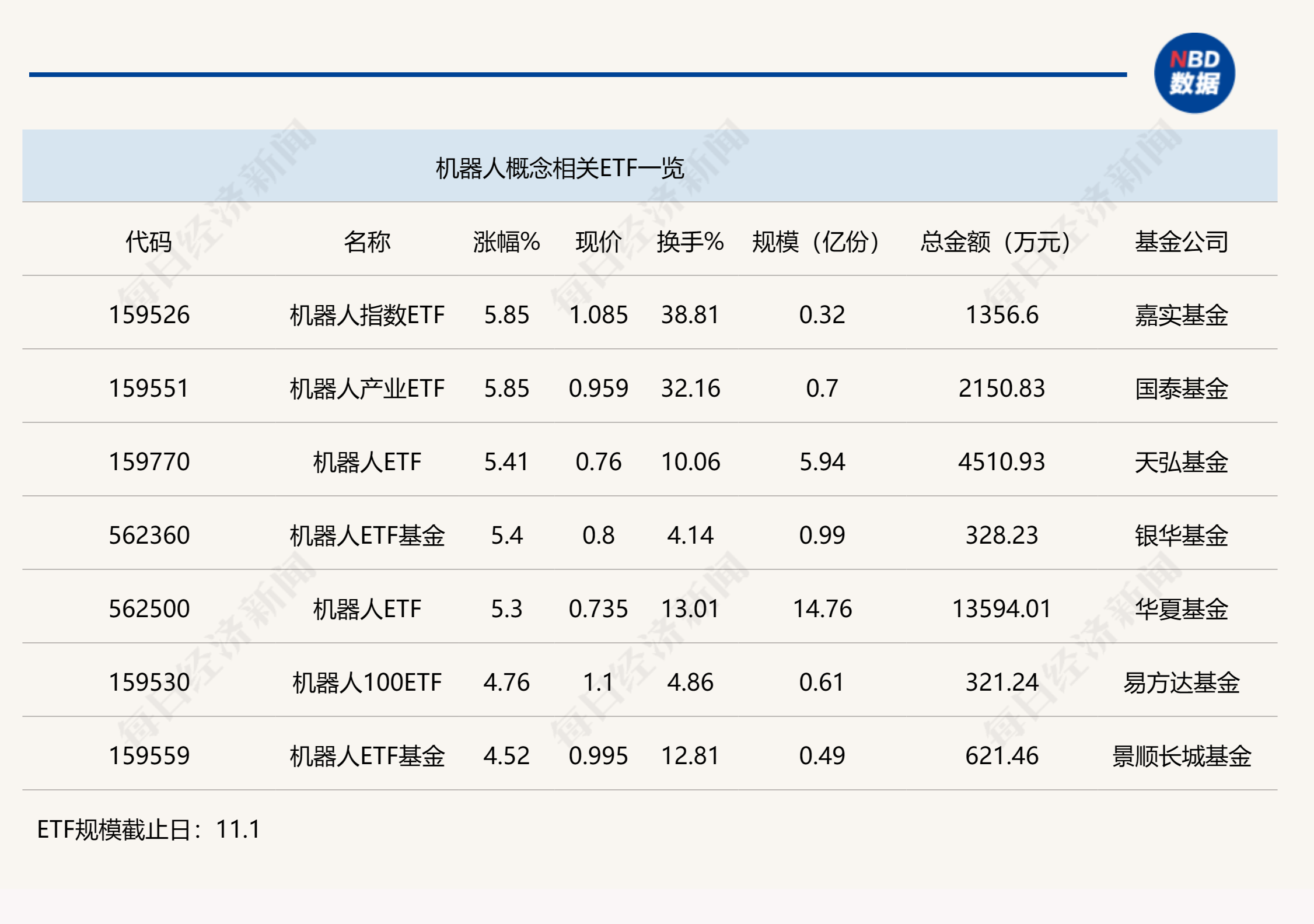
Task: Click the 现价 column header
Action: coord(599,242)
